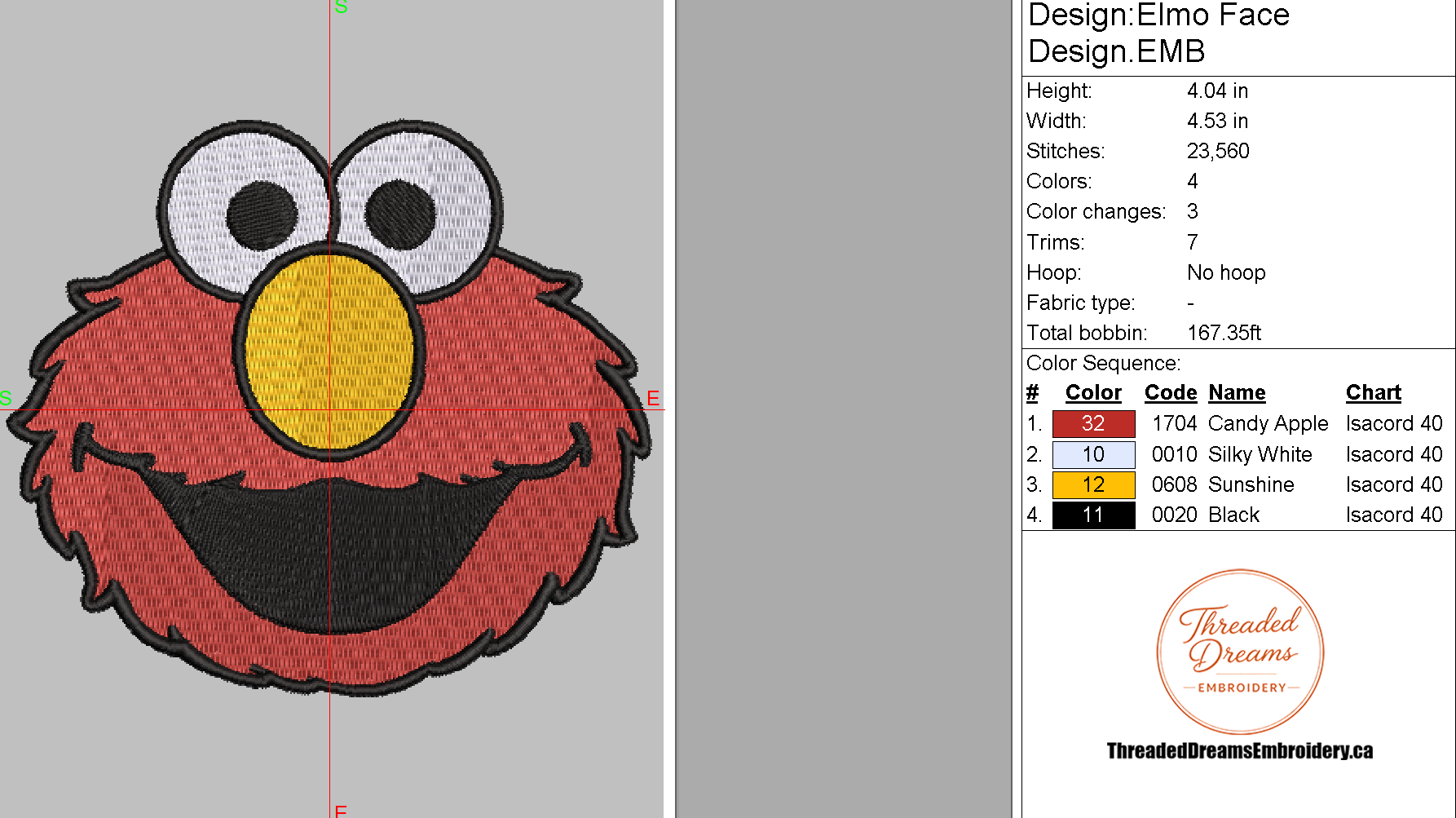This screenshot has height=818, width=1456.
Task: Click the 'Trims:' label
Action: (1055, 242)
